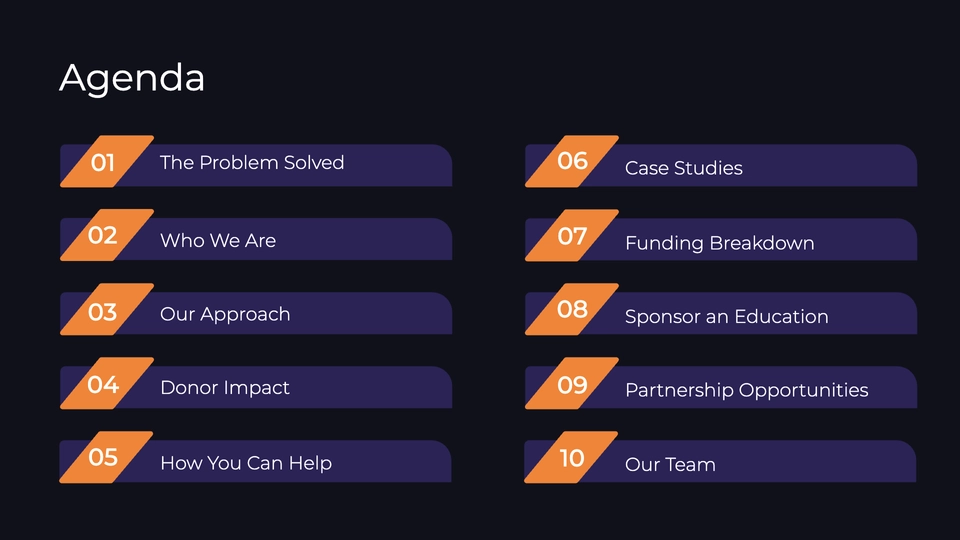This screenshot has height=540, width=960.
Task: Select The Problem Solved agenda item
Action: [256, 165]
